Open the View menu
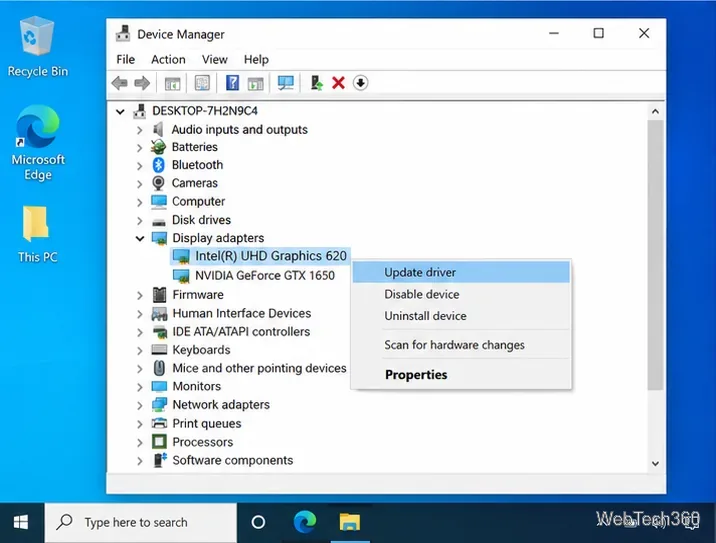 coord(214,59)
